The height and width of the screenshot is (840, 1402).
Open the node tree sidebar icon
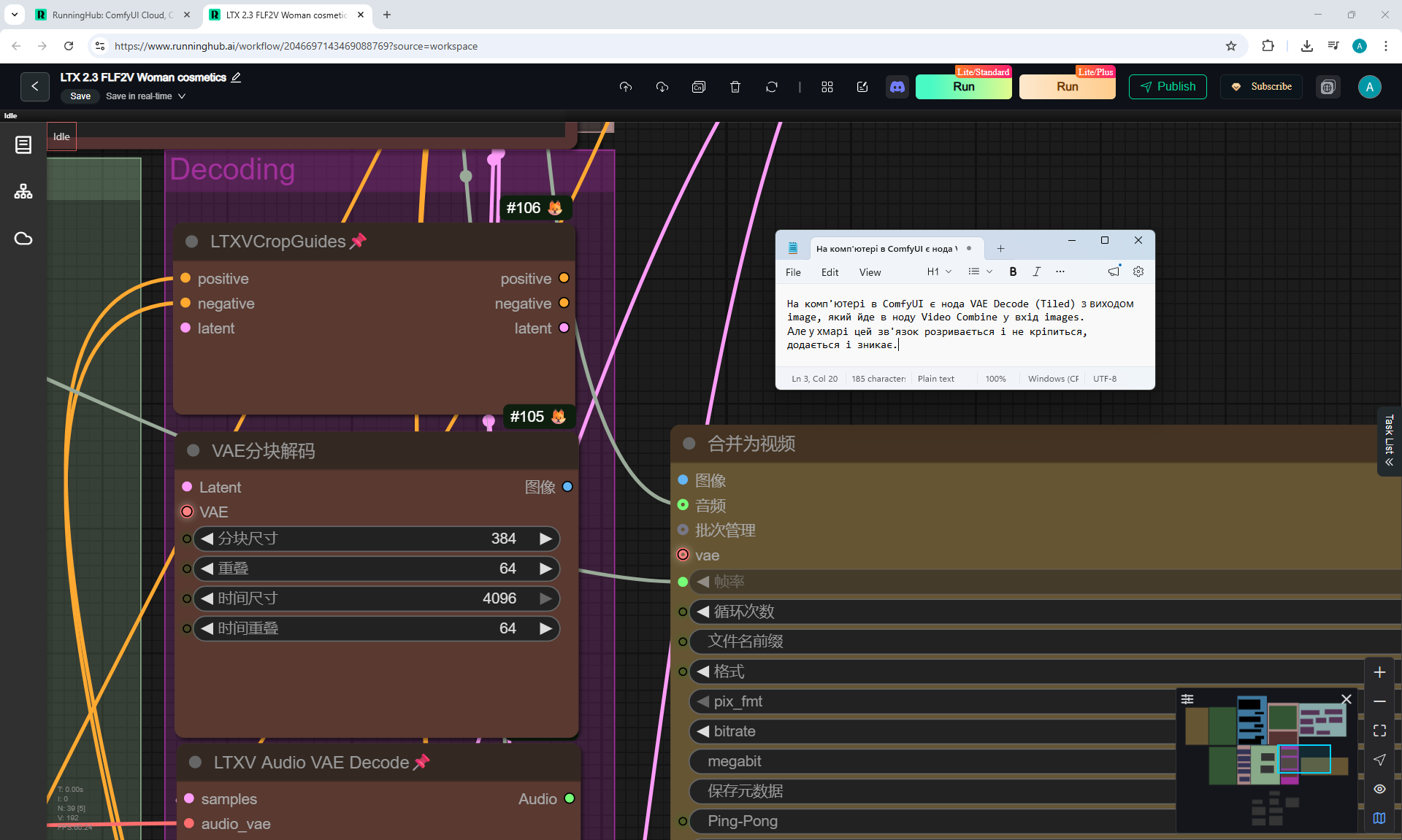coord(23,191)
